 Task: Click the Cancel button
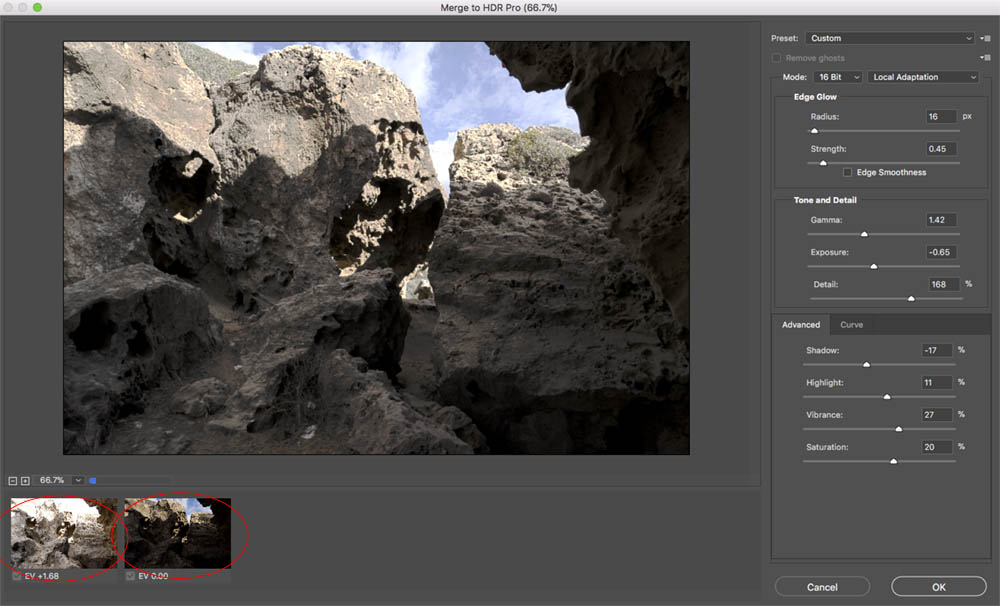(822, 586)
